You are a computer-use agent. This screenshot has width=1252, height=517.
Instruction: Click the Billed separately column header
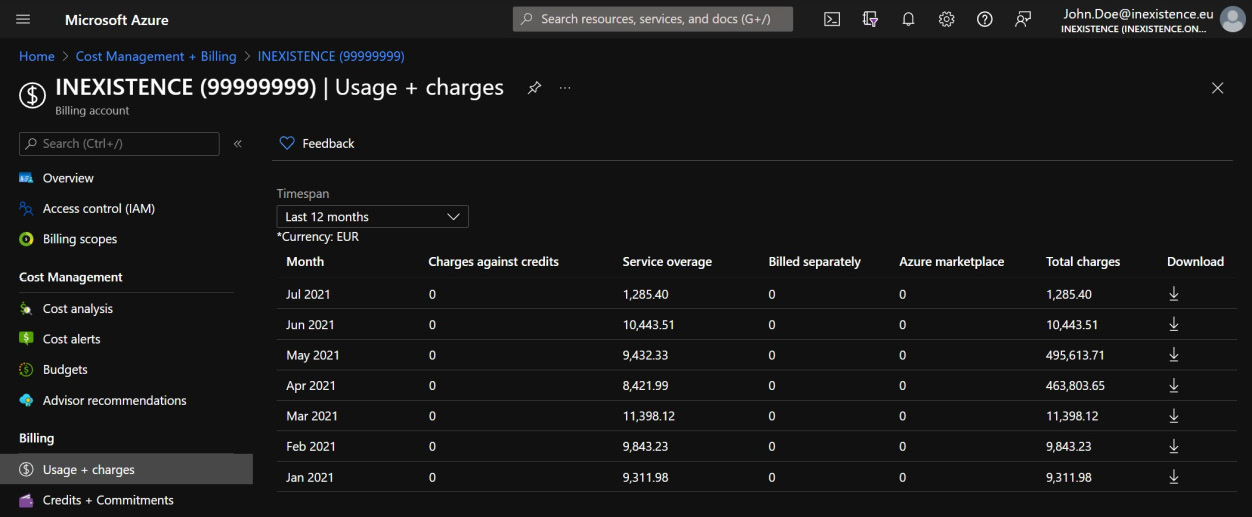(x=814, y=261)
